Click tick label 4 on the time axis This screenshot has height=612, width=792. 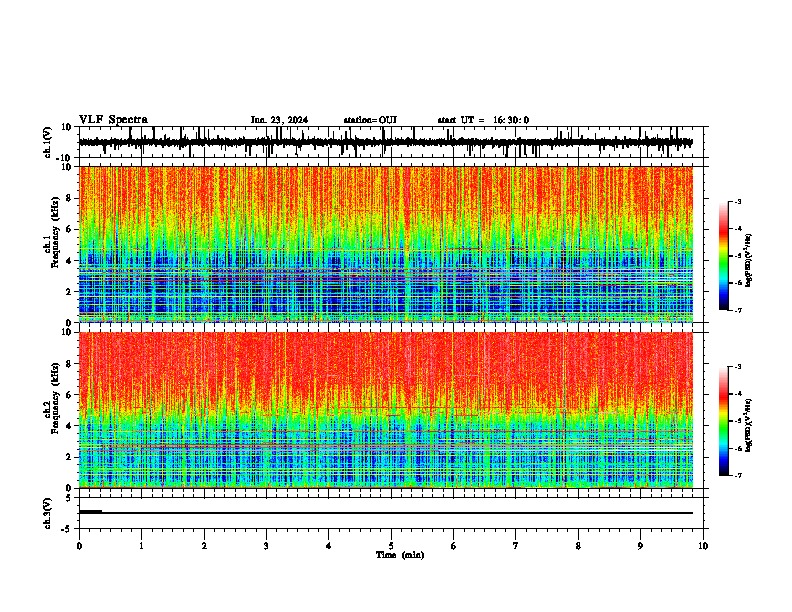(329, 546)
